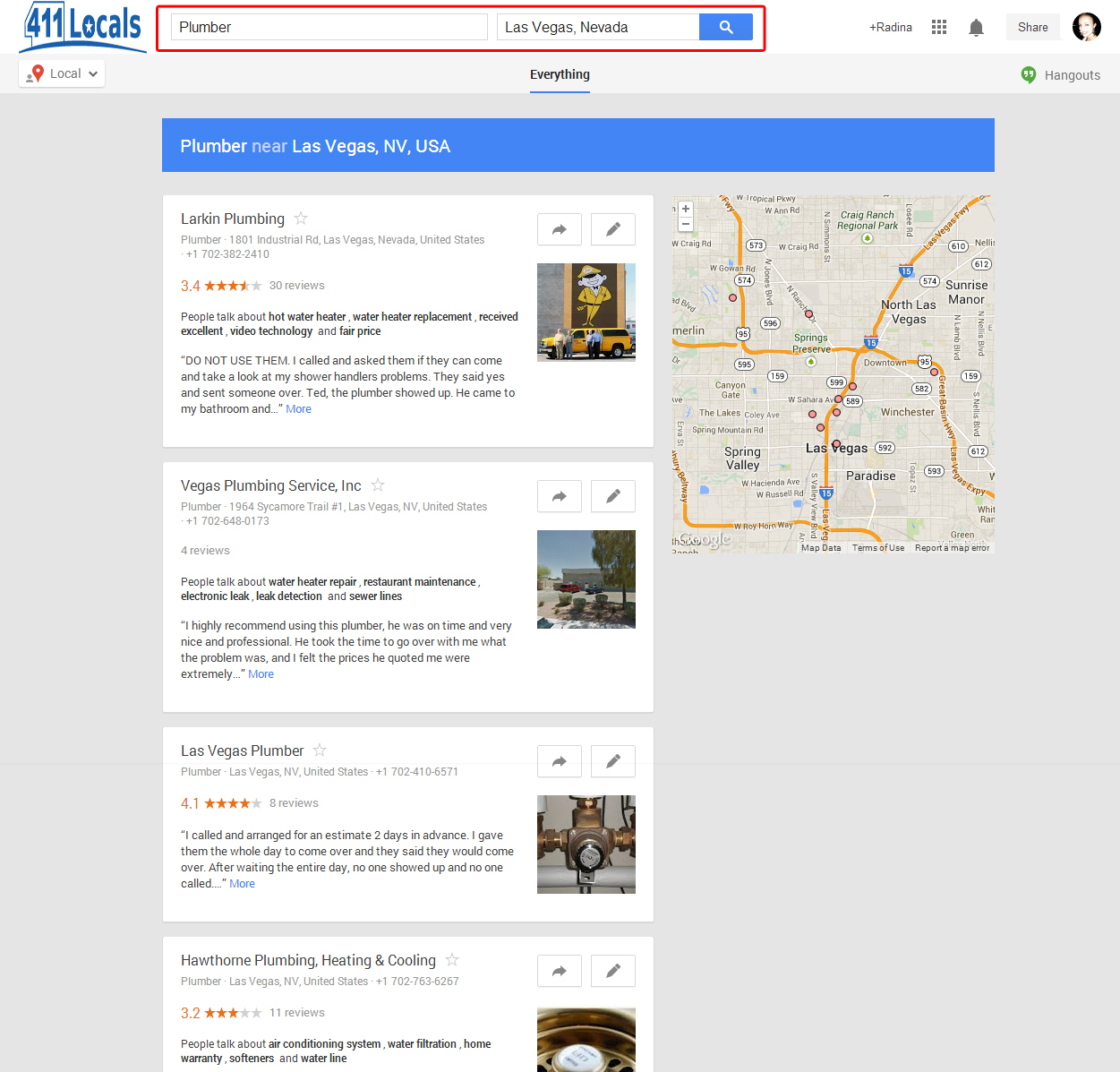
Task: Open the Google apps grid icon
Action: pos(939,27)
